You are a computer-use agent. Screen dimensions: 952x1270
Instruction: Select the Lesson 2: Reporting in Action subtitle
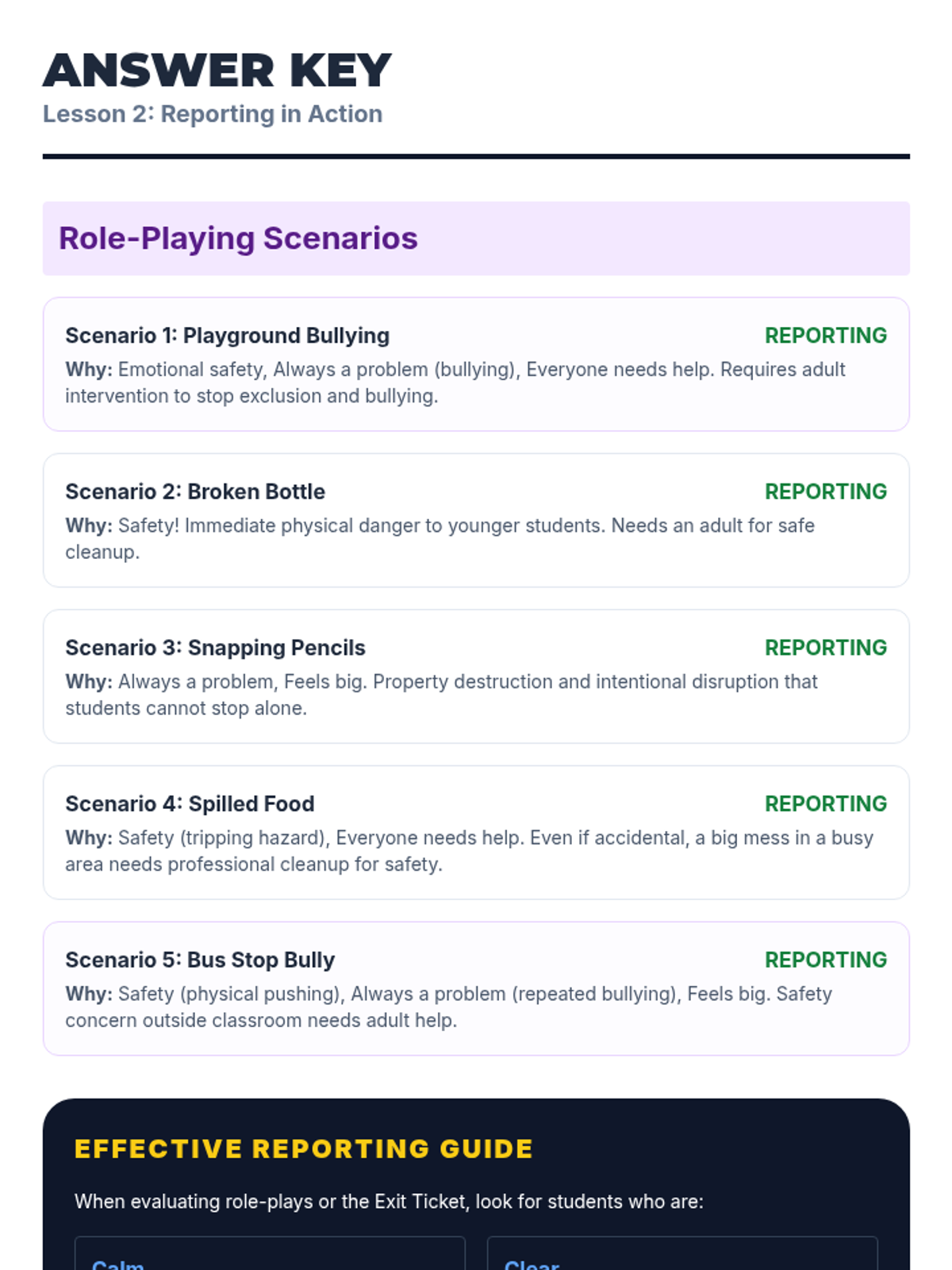tap(213, 114)
